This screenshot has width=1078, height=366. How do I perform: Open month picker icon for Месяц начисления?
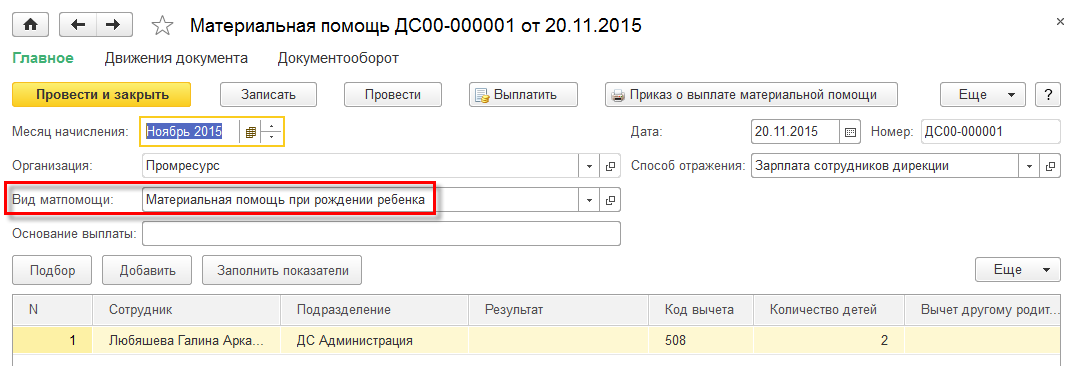click(x=250, y=131)
